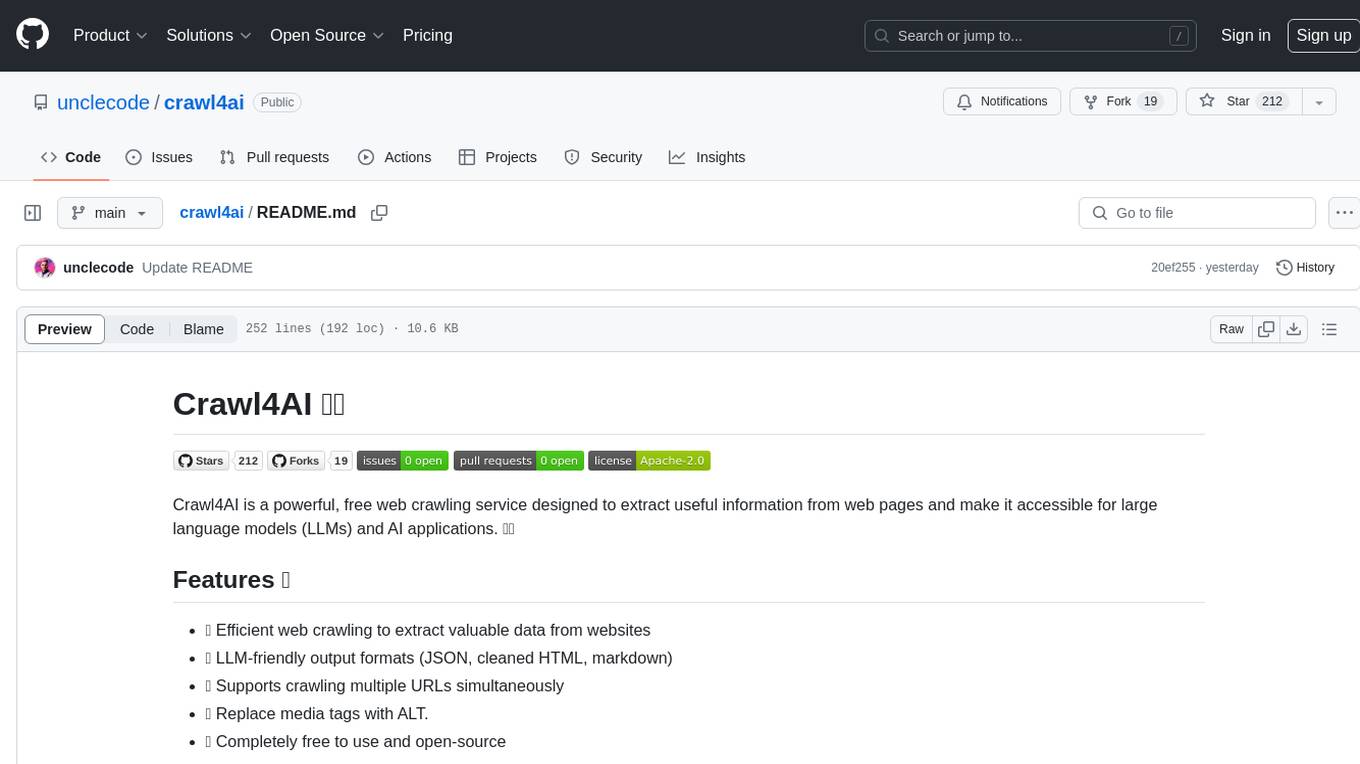
Task: Copy the README.md file path
Action: [379, 213]
